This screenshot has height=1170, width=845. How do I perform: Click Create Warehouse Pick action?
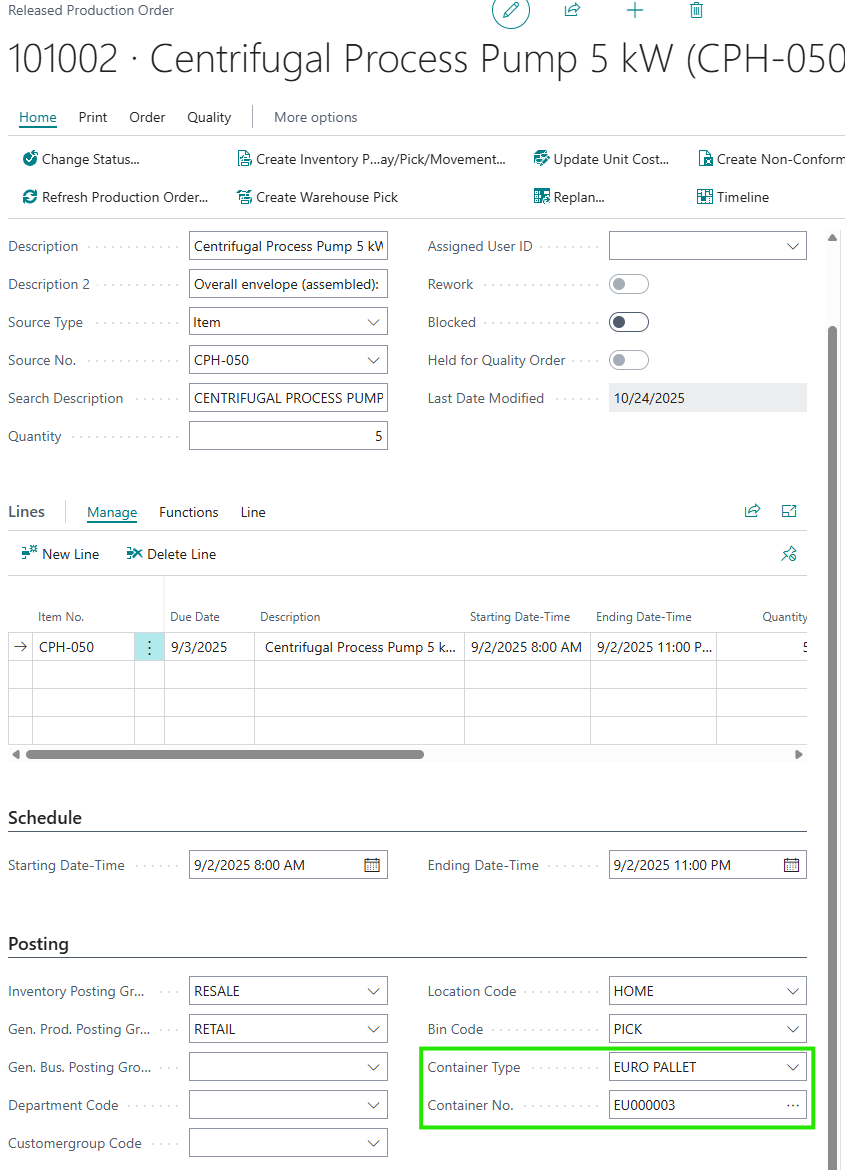pyautogui.click(x=317, y=197)
